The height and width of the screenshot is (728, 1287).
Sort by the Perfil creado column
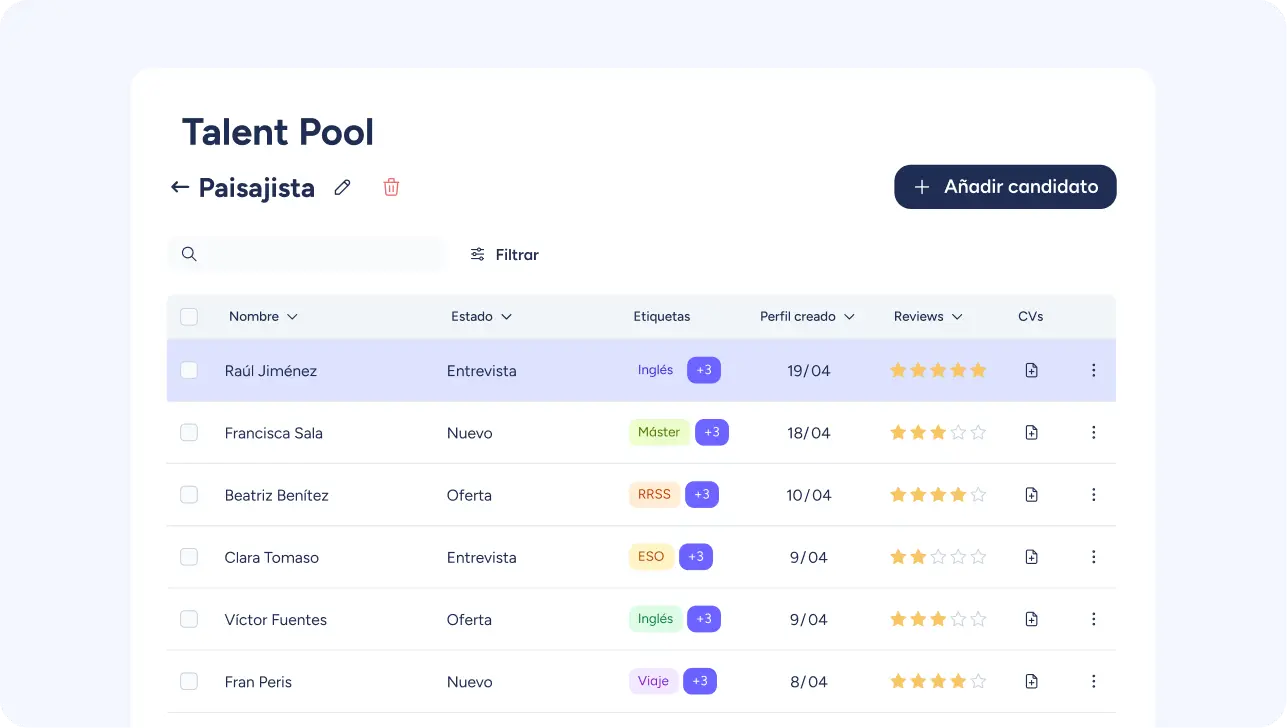click(x=807, y=317)
